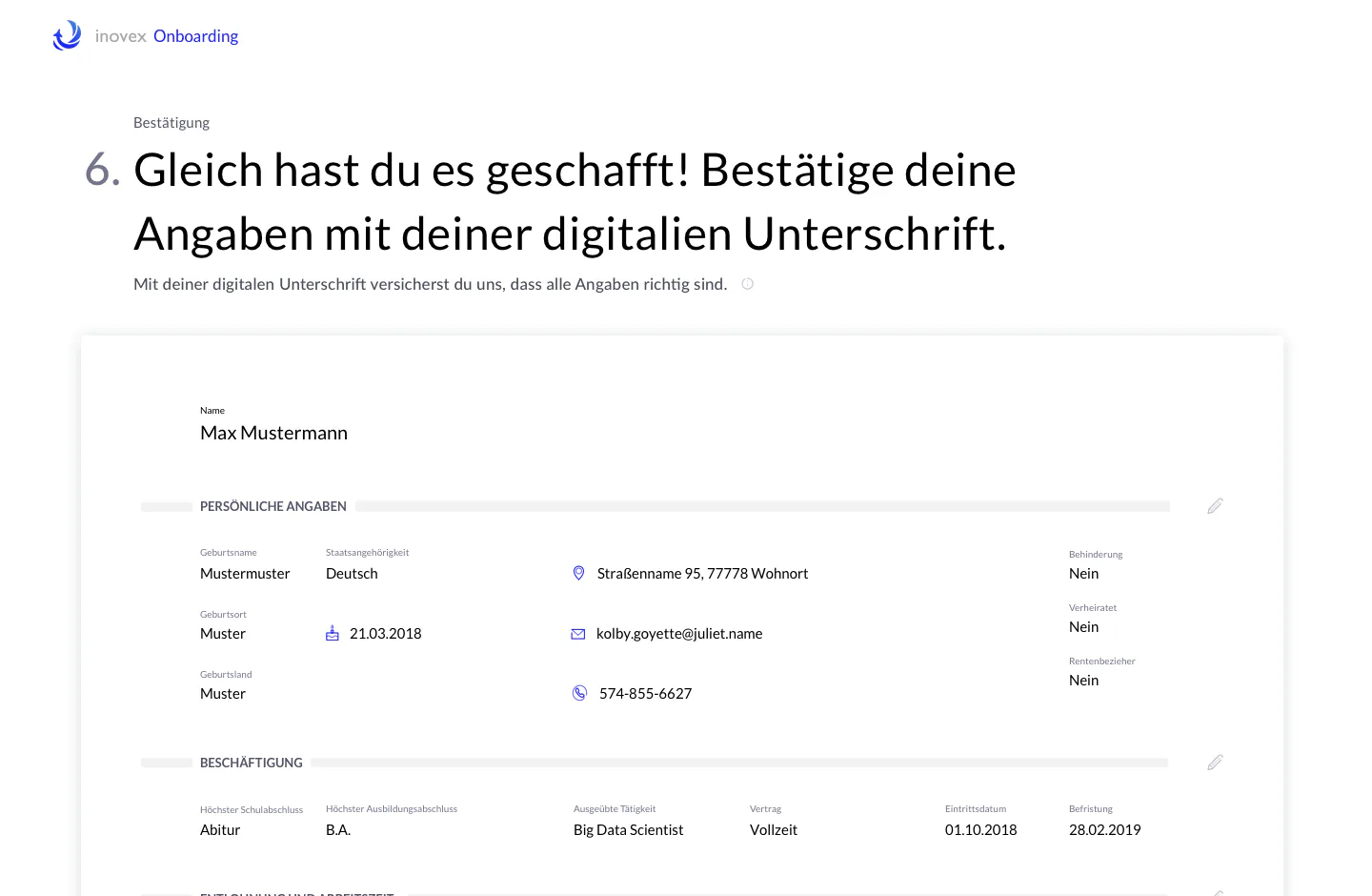
Task: Click the inovex bird logo
Action: pos(67,35)
